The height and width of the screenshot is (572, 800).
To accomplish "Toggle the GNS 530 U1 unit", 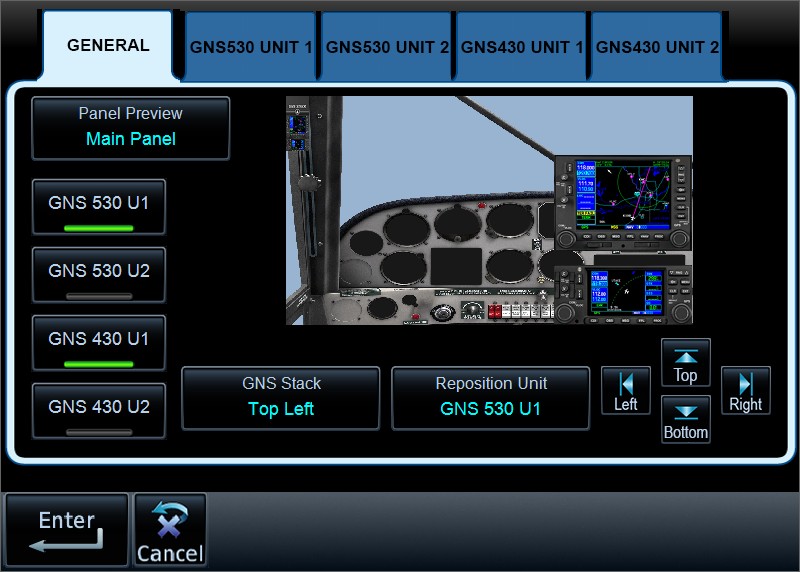I will (98, 207).
